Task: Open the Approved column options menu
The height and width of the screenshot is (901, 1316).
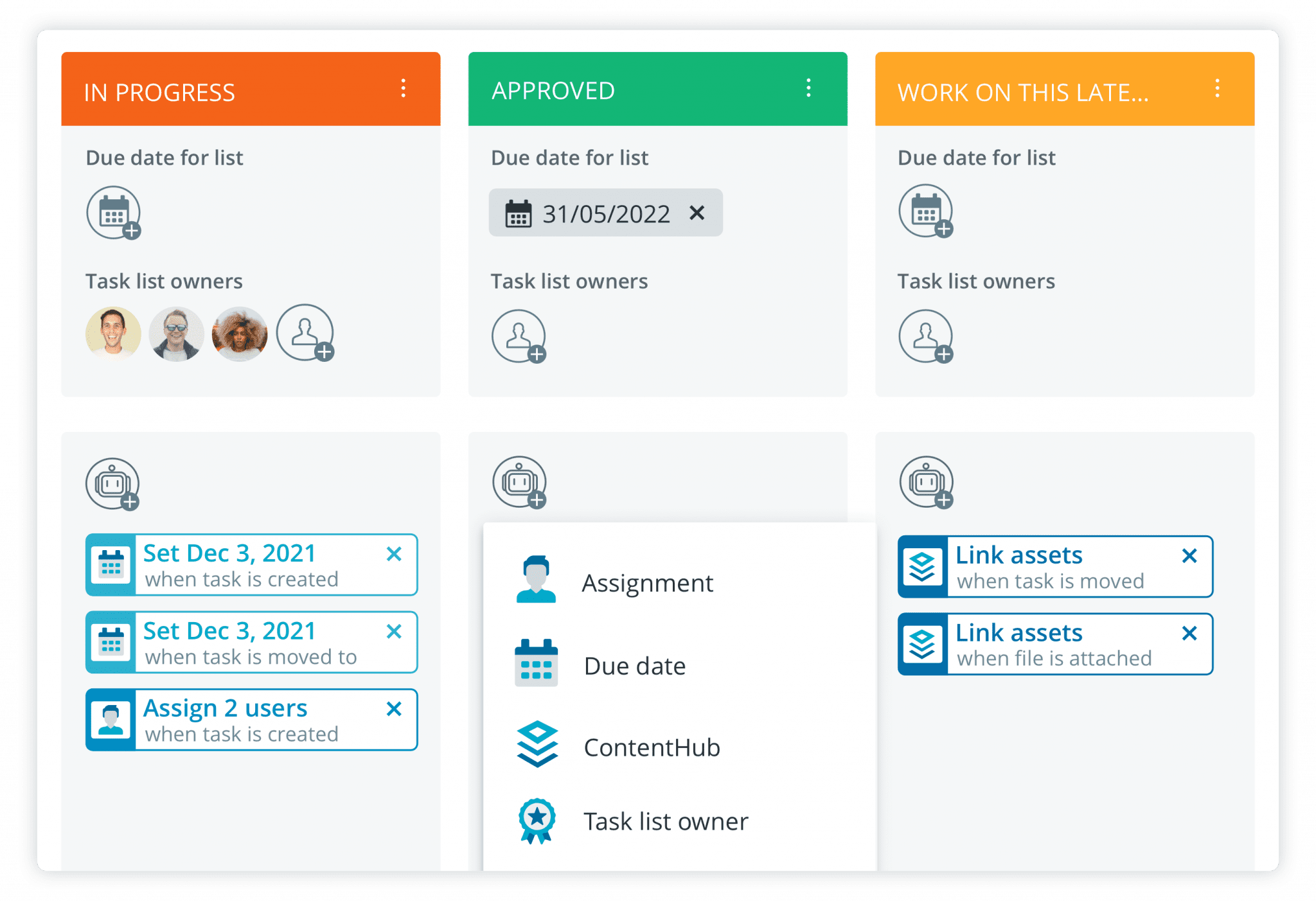Action: pyautogui.click(x=808, y=89)
